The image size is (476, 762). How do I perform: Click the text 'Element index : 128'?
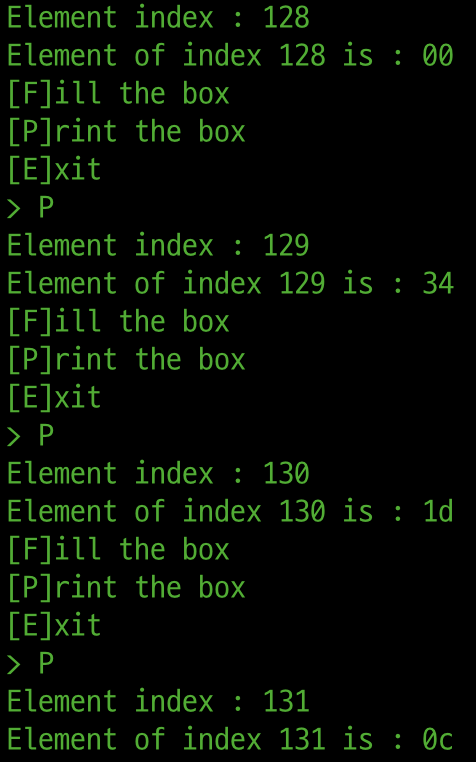pyautogui.click(x=158, y=17)
